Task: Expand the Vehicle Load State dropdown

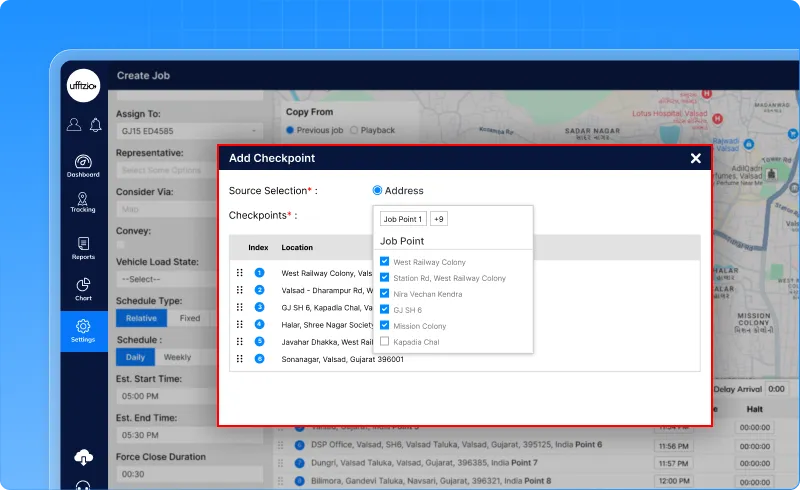Action: point(188,279)
